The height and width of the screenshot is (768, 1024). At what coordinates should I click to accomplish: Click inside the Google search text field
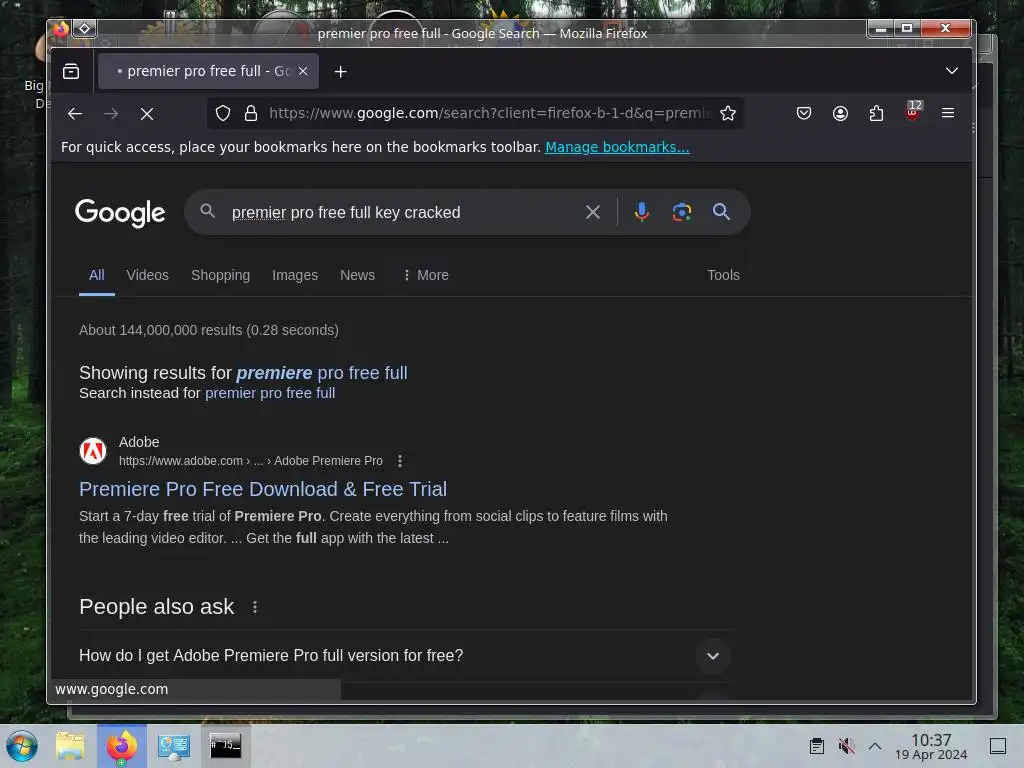(402, 212)
